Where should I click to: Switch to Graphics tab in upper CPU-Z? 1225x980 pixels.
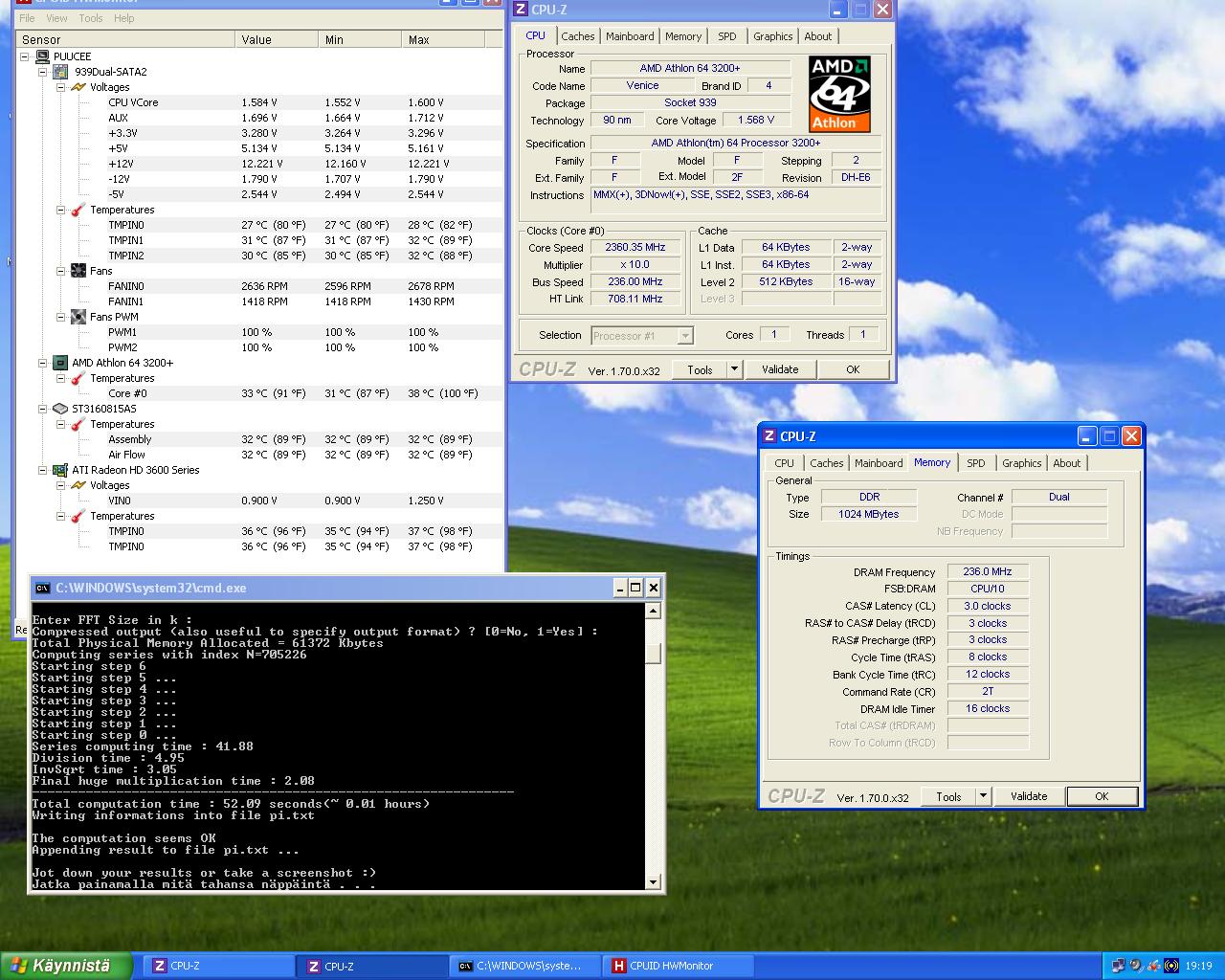click(773, 36)
